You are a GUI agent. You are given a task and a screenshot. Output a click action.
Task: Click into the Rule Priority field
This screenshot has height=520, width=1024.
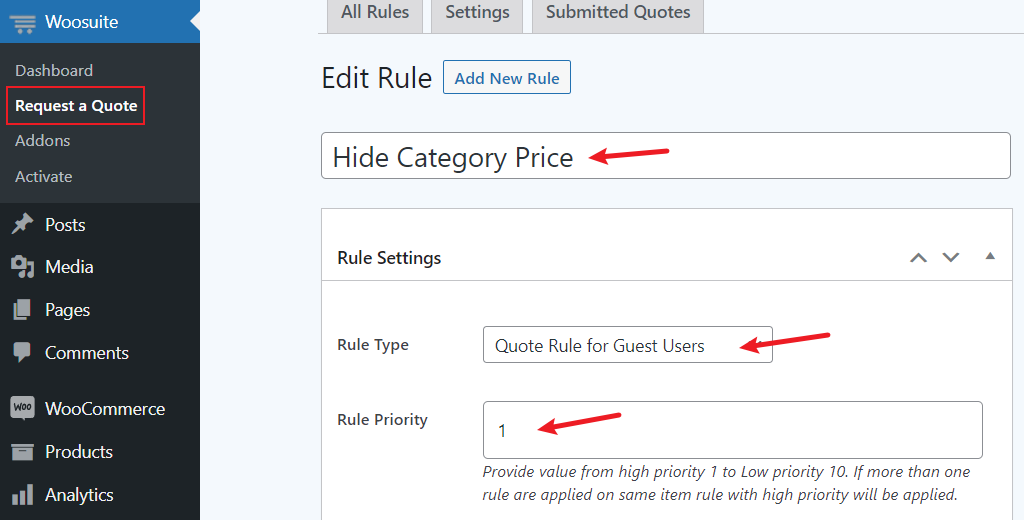(x=733, y=430)
